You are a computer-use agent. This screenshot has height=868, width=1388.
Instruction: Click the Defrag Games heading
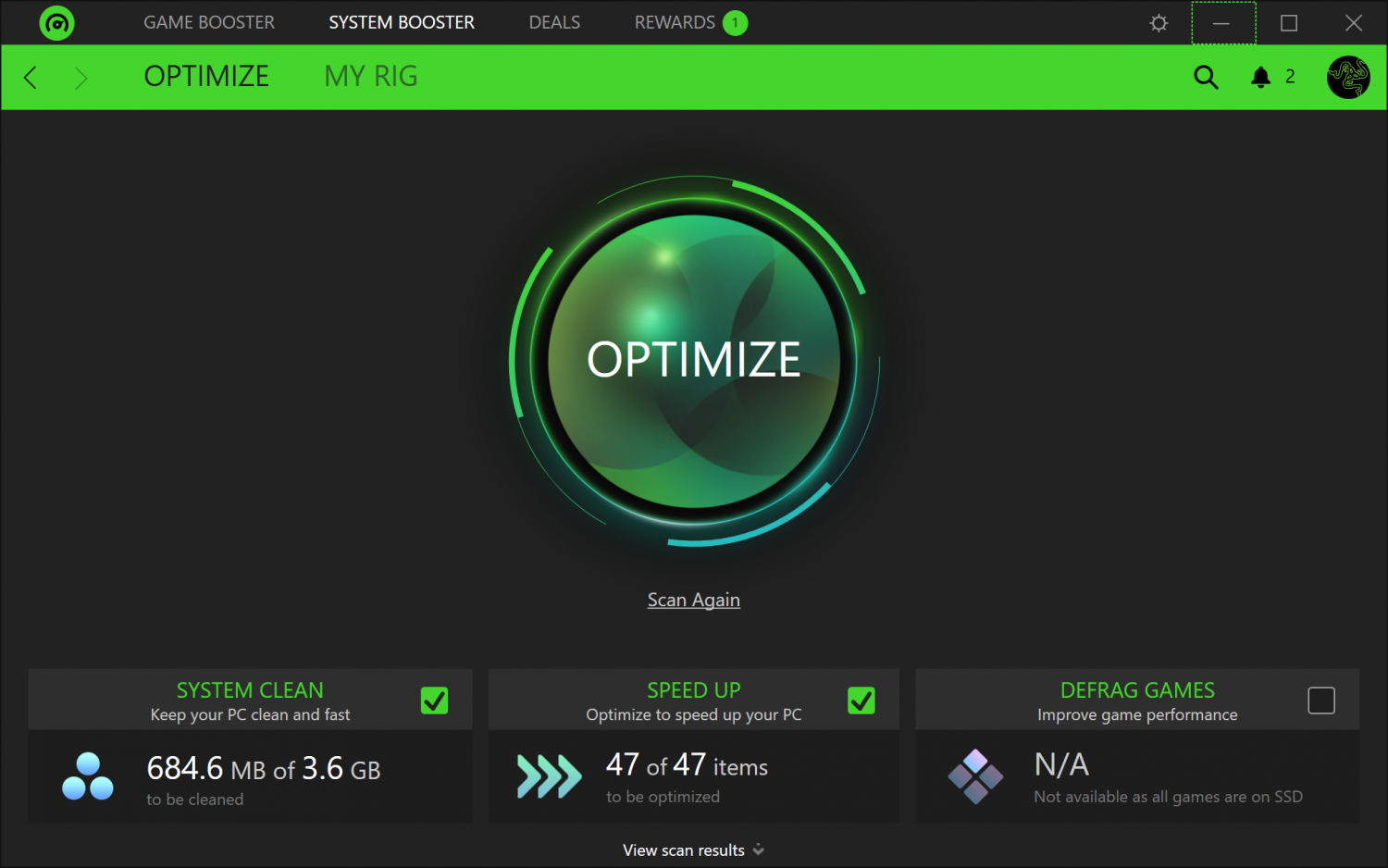click(x=1137, y=690)
